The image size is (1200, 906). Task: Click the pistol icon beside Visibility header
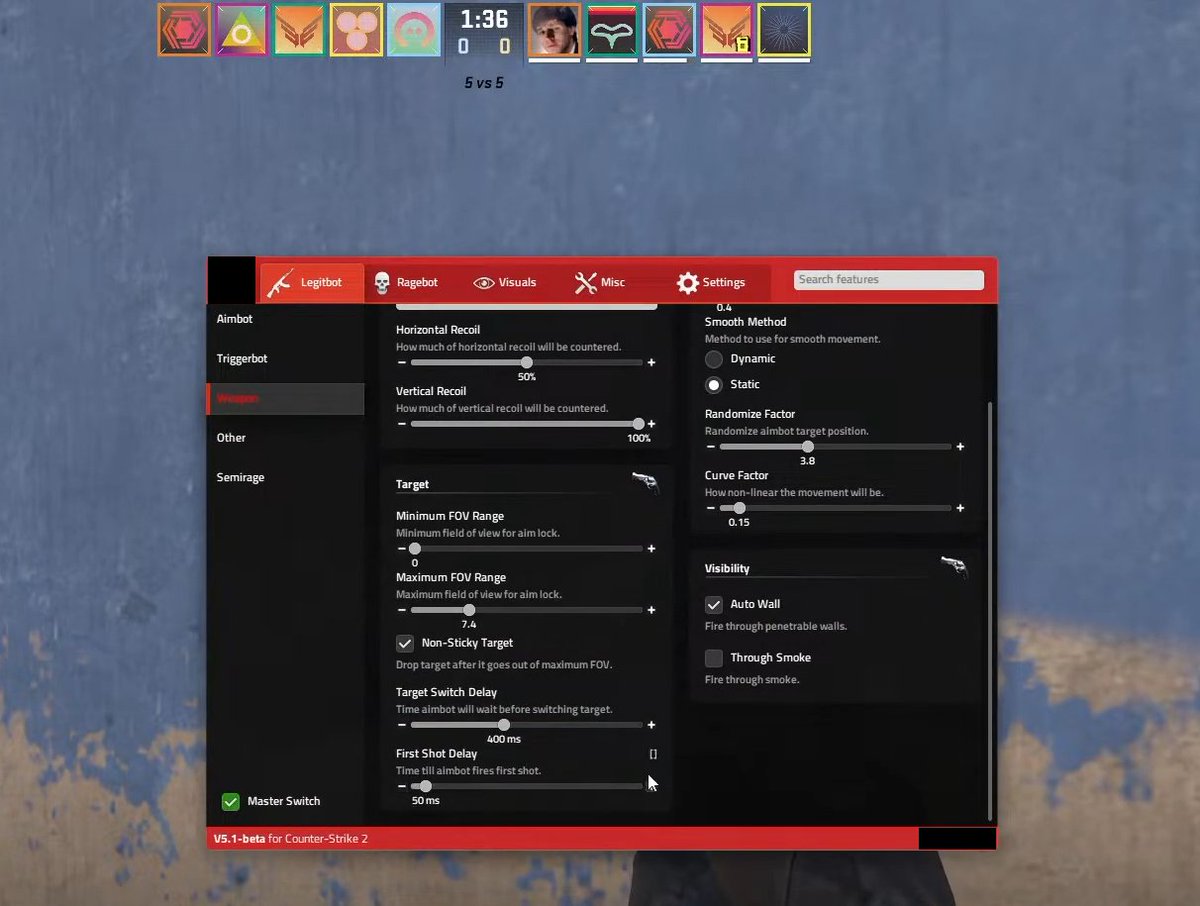[x=954, y=566]
